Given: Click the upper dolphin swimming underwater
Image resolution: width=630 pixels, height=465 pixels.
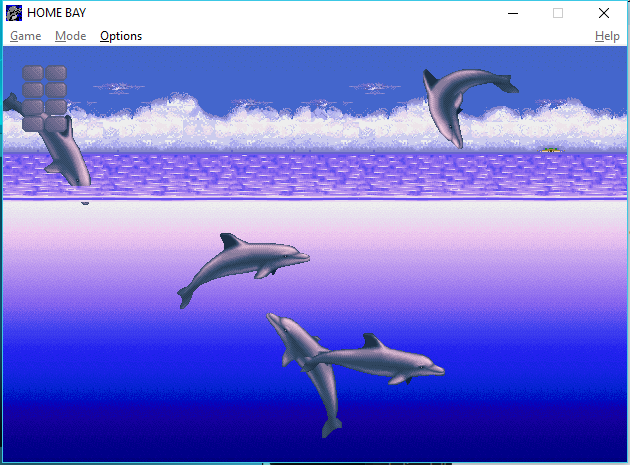Looking at the screenshot, I should pos(241,263).
